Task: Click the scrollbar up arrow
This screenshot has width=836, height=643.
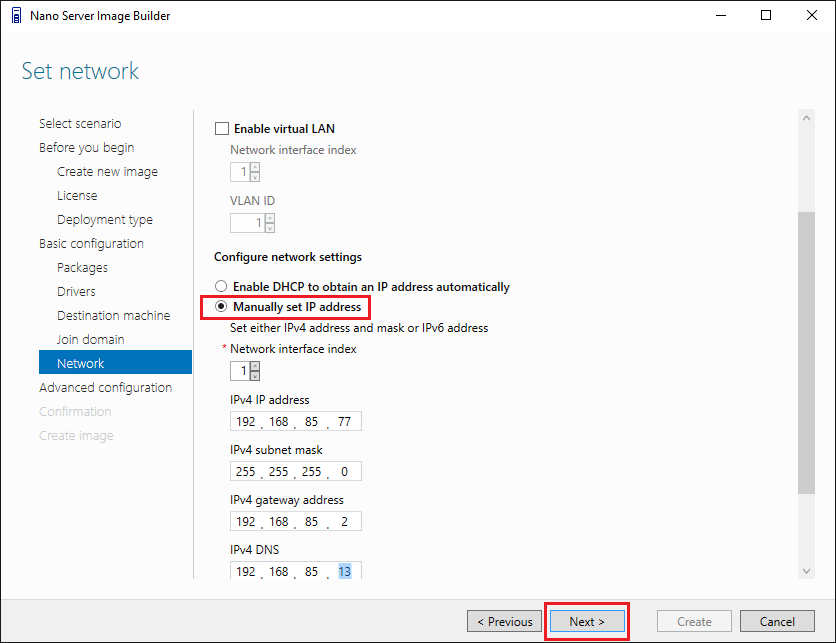Action: (806, 118)
